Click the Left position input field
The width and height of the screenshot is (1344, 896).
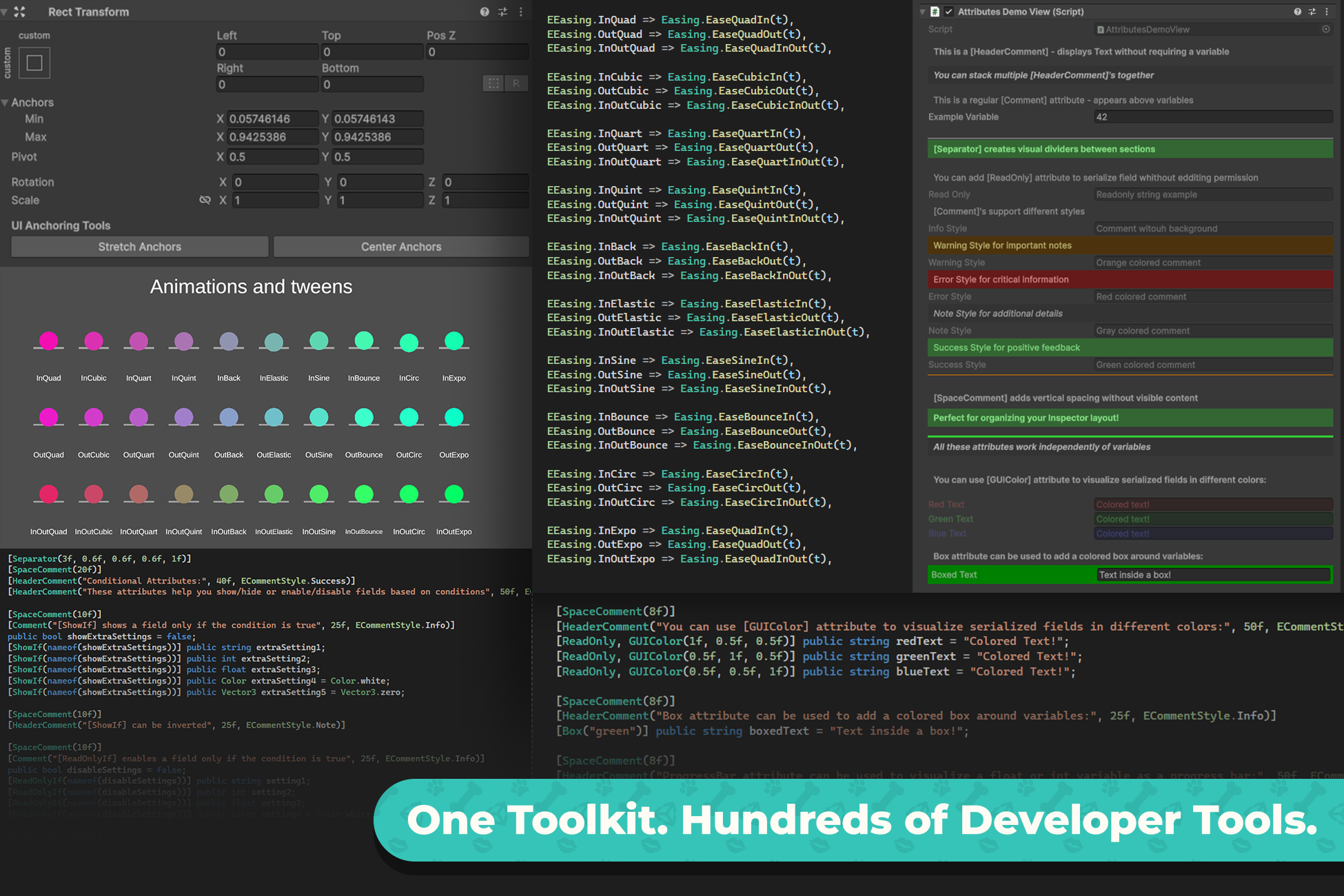(267, 52)
